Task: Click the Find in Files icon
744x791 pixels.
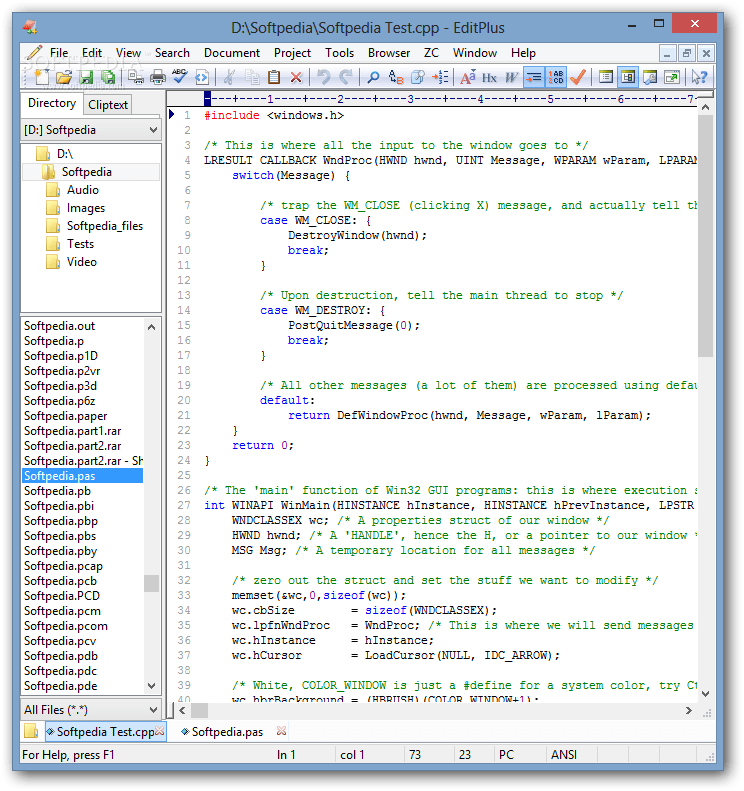Action: click(418, 77)
